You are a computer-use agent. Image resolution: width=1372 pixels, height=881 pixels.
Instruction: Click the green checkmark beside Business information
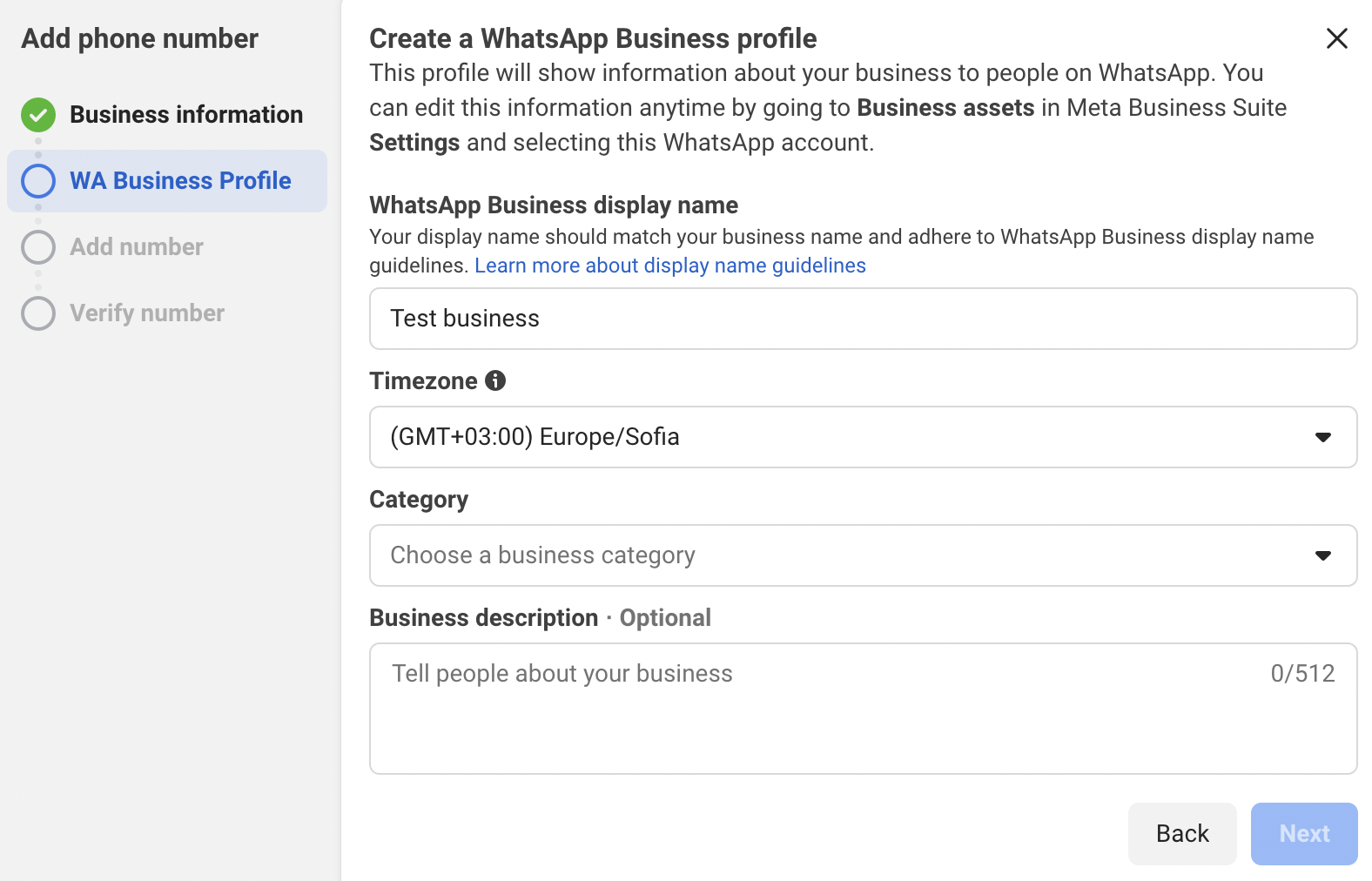(38, 115)
